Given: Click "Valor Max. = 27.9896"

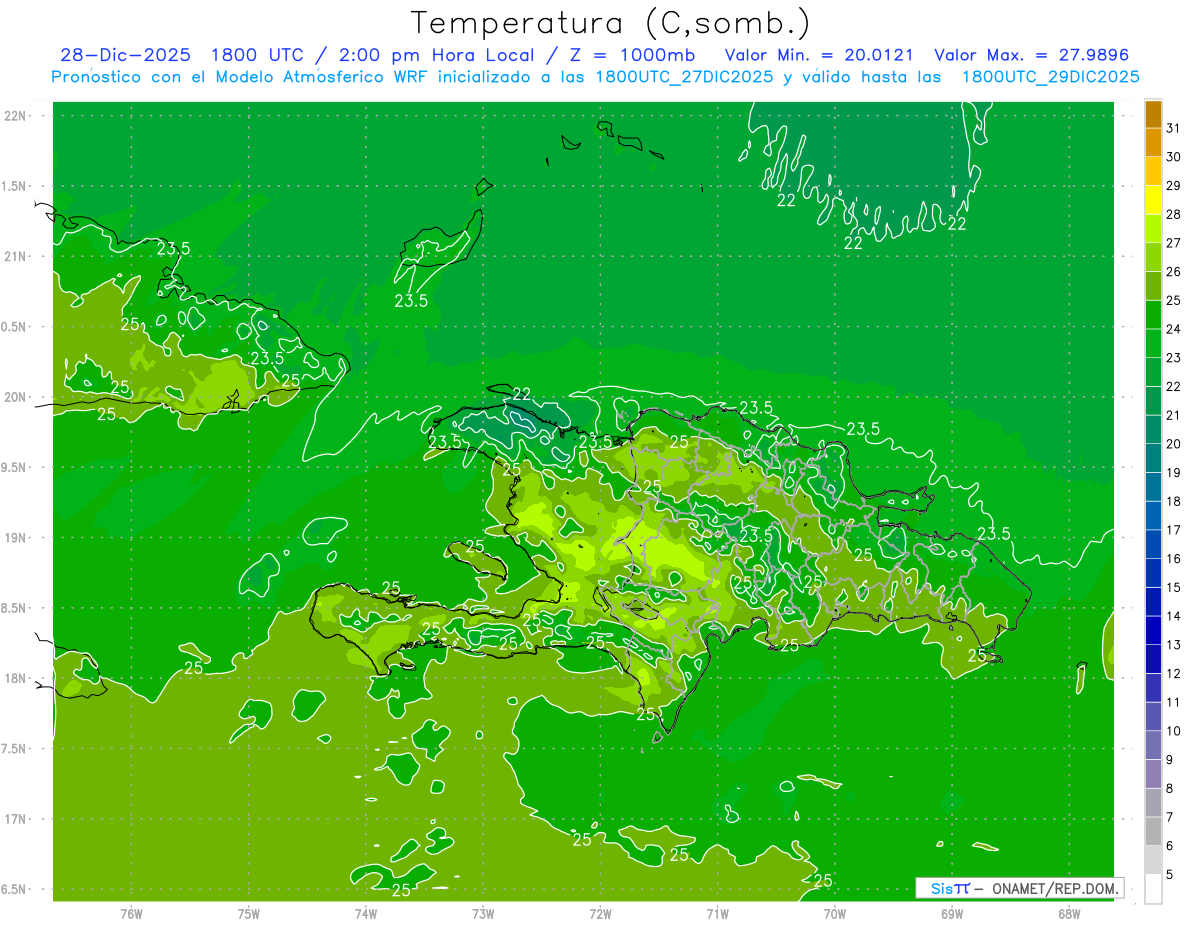Looking at the screenshot, I should (1031, 55).
